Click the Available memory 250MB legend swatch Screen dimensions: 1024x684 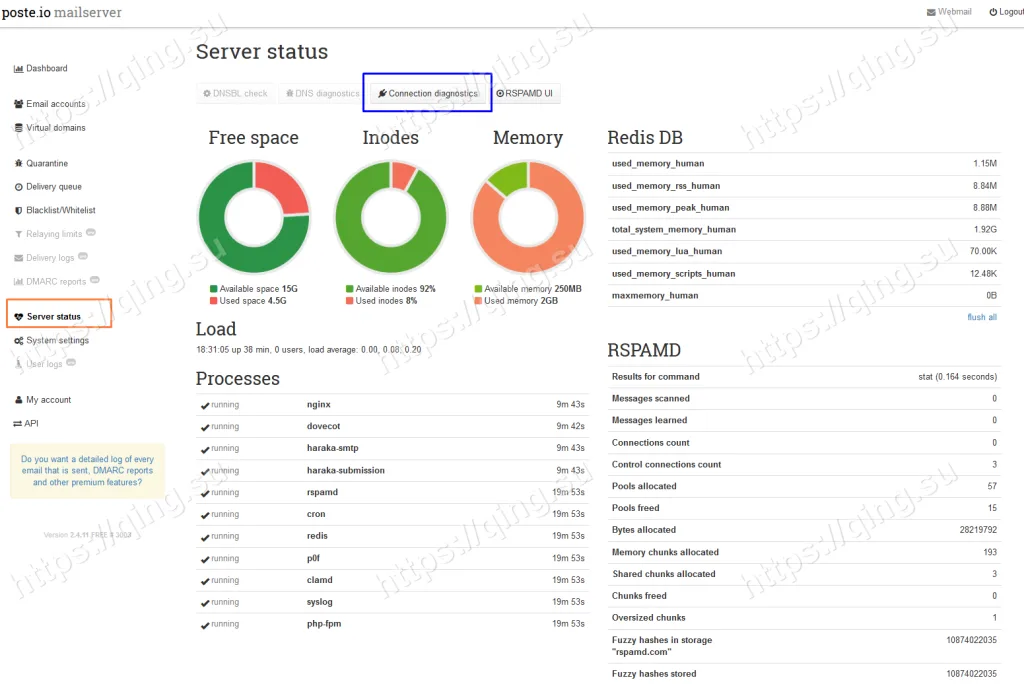click(478, 289)
